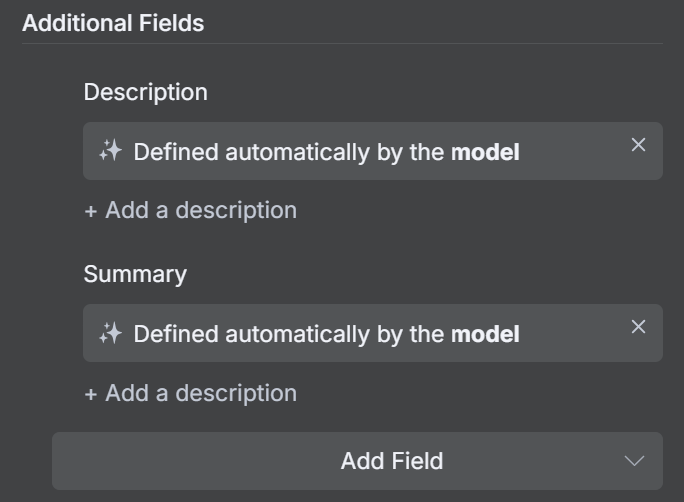
Task: Click the Description field label
Action: click(145, 92)
